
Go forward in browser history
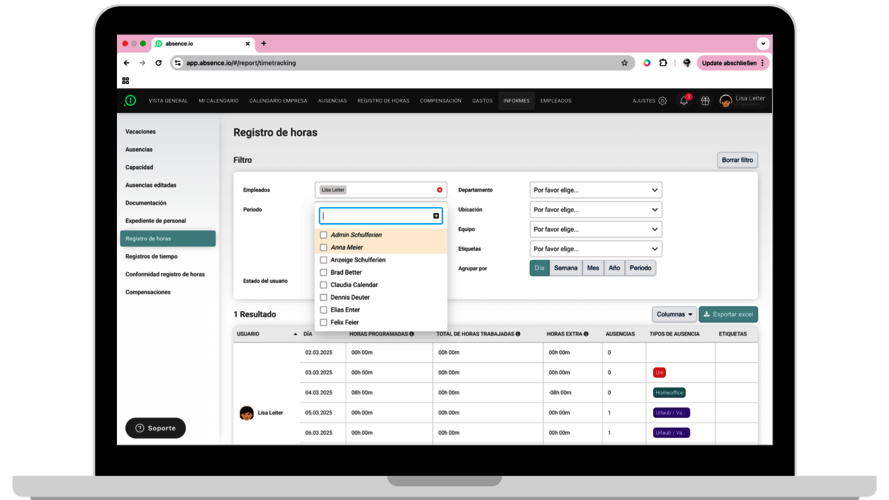142,63
